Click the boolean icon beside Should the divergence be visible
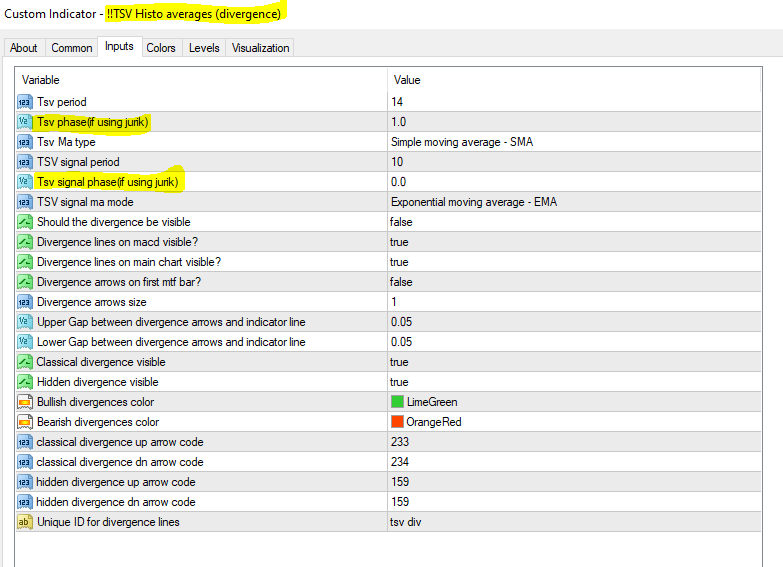Screen dimensions: 783x567 point(25,222)
